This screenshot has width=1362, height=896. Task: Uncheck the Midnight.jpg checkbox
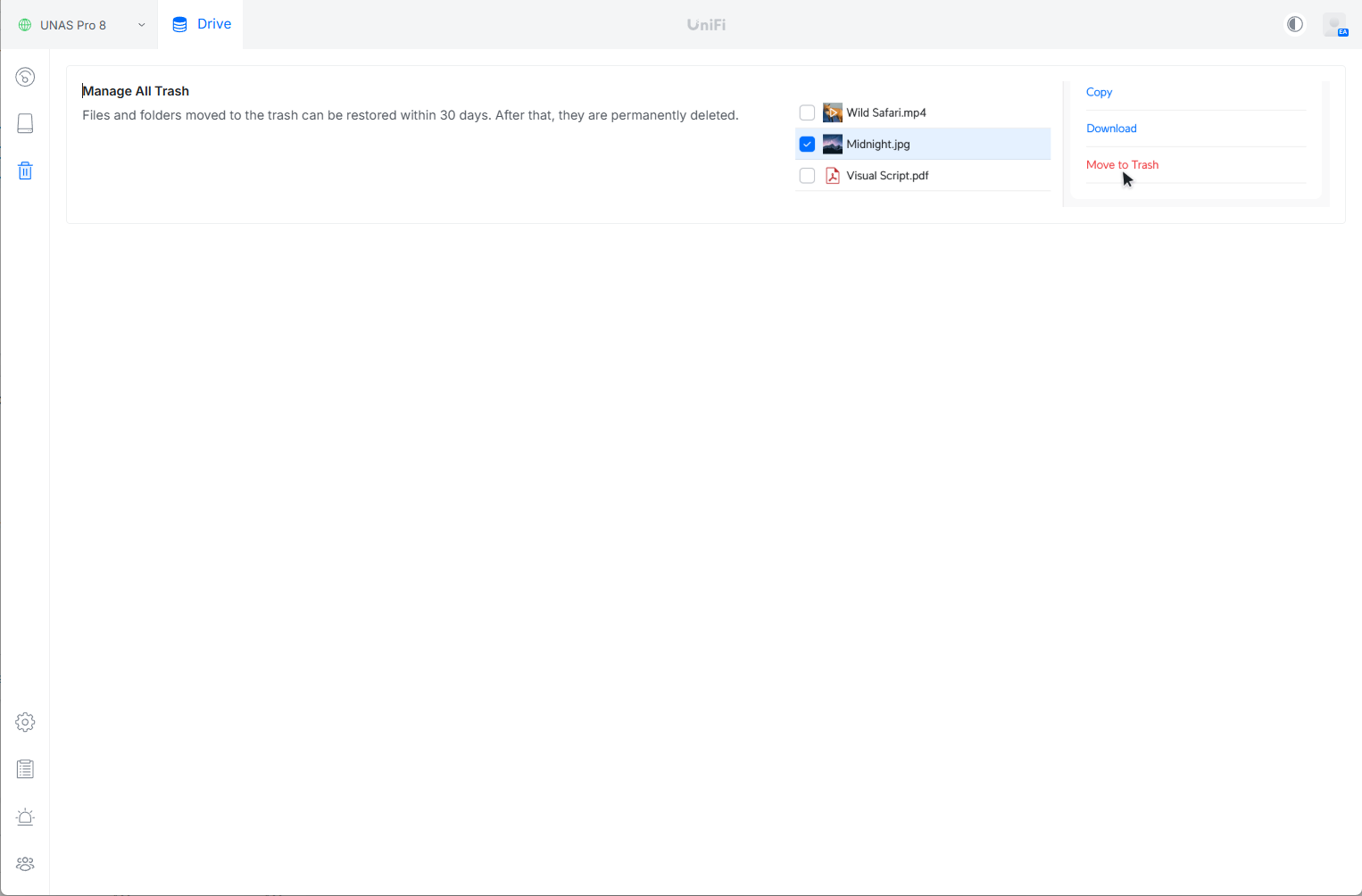coord(807,144)
